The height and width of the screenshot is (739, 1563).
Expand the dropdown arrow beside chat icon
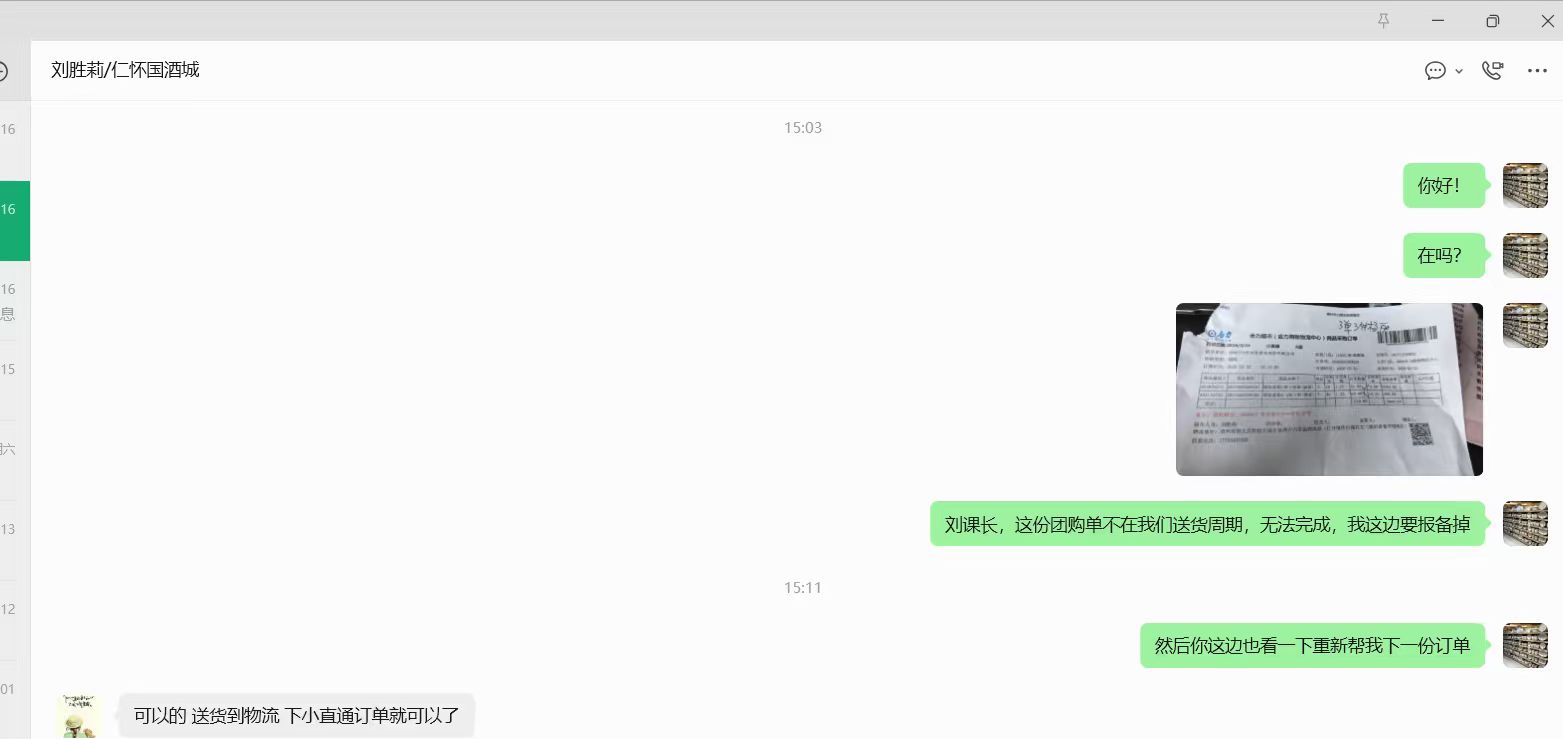[1459, 71]
